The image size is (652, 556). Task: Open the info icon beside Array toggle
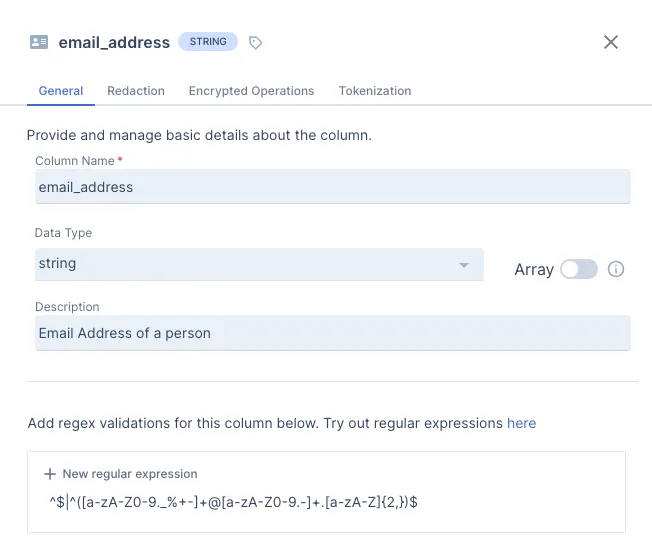coord(617,269)
